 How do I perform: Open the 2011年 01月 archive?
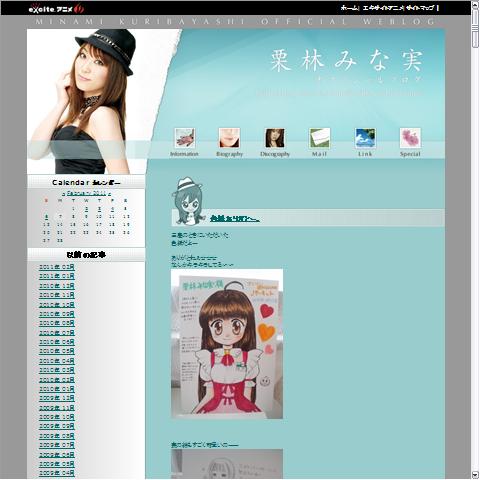[x=57, y=277]
